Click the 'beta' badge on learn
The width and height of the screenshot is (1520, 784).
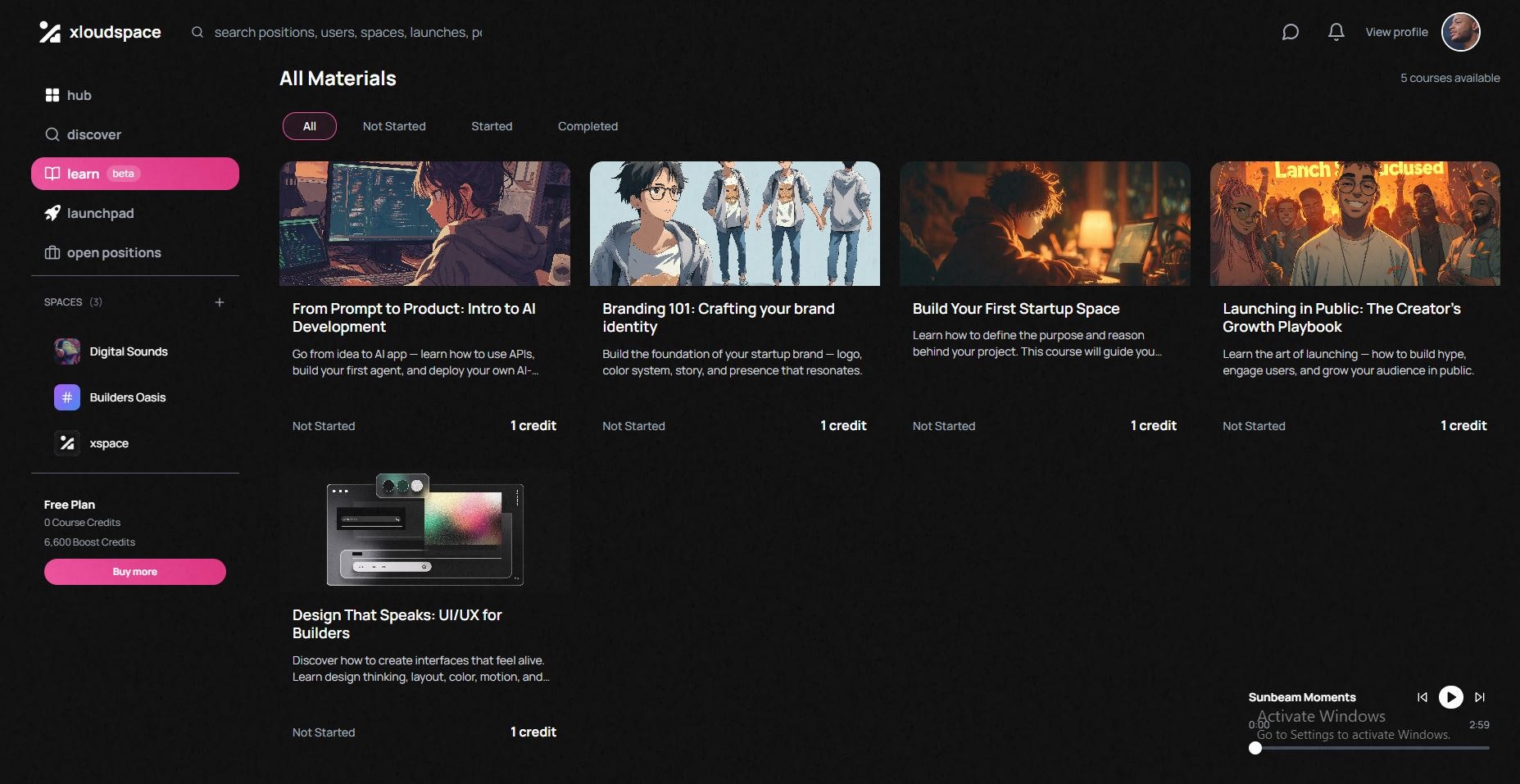point(123,174)
